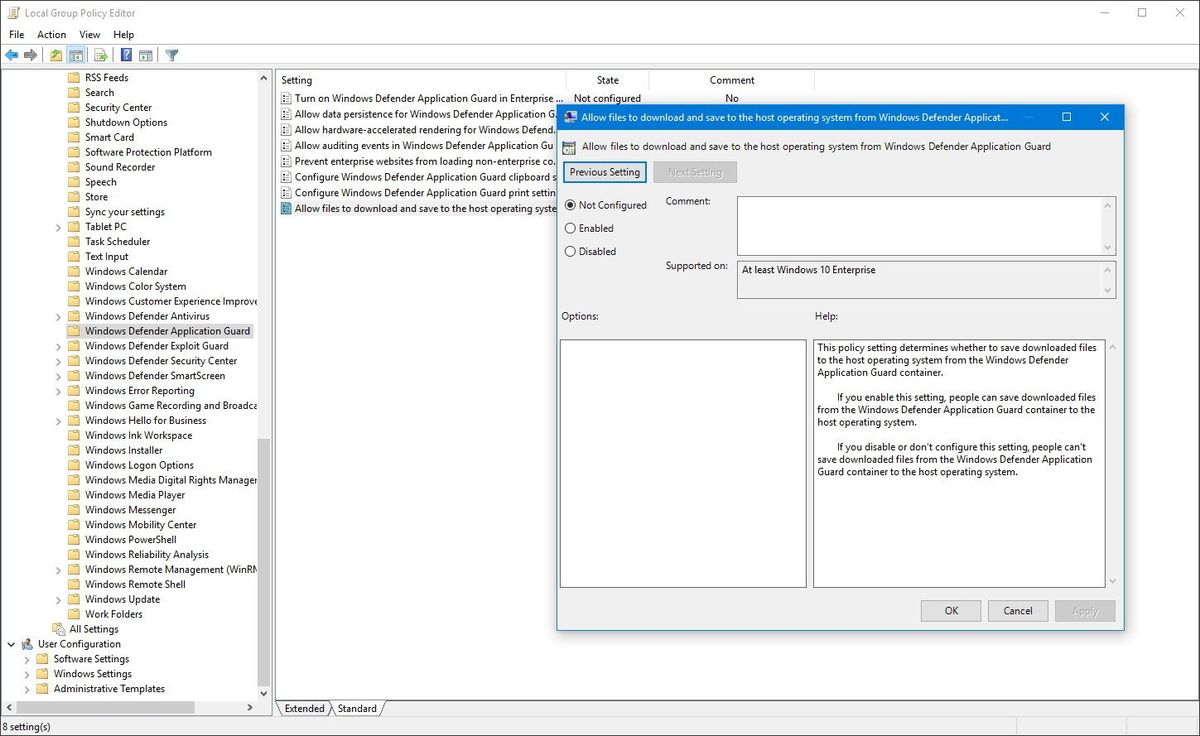Switch to the Extended tab
This screenshot has height=736, width=1200.
[303, 708]
